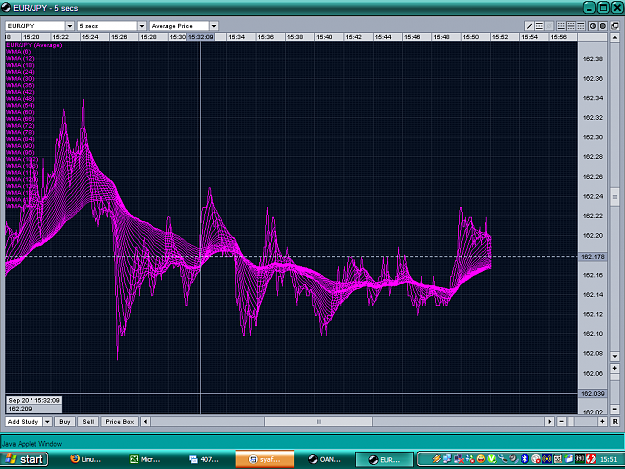Select the WMA (48) legend entry
Viewport: 625px width, 469px height.
coord(20,99)
